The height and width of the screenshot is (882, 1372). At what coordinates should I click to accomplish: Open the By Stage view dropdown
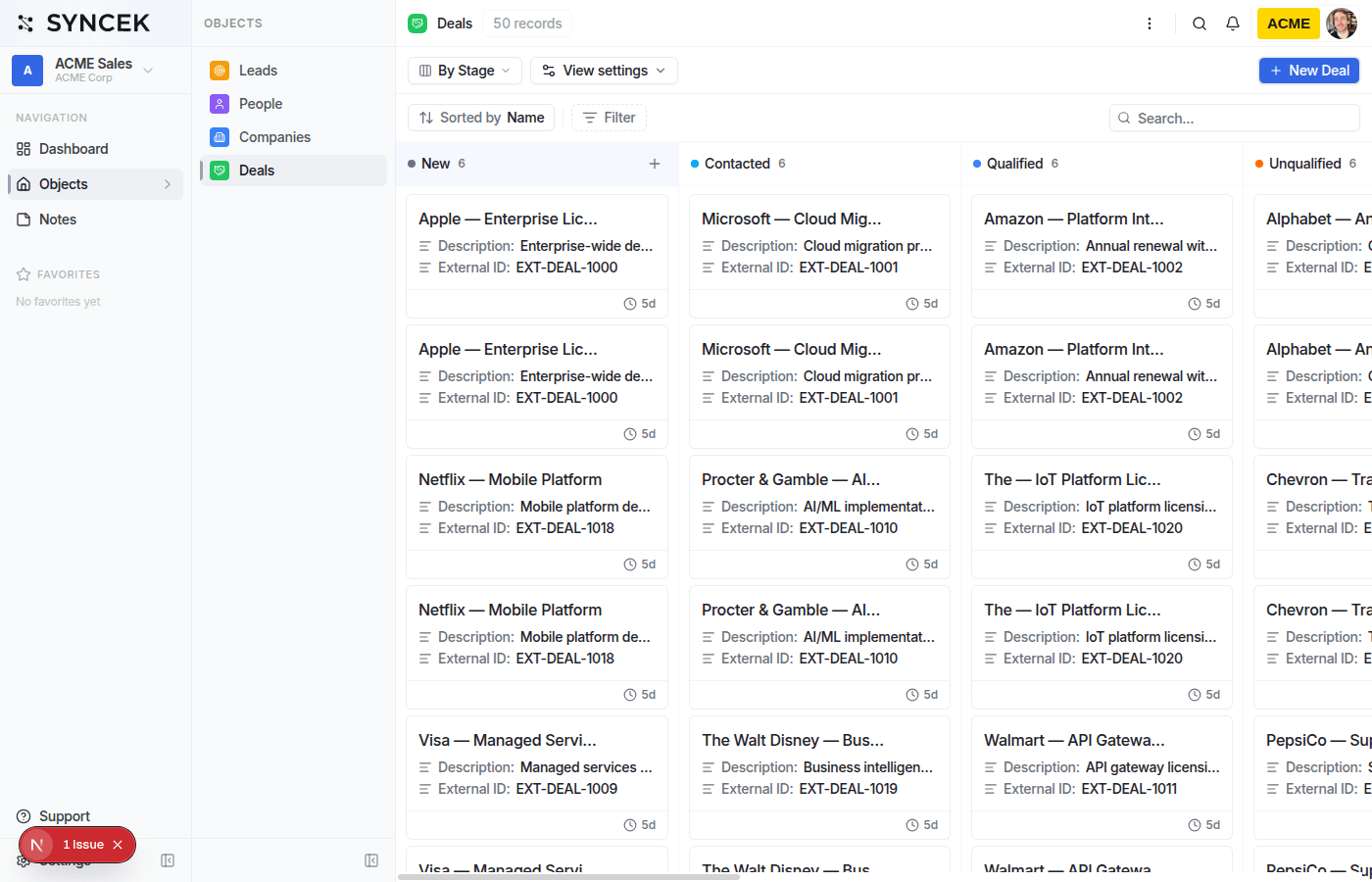(x=465, y=71)
